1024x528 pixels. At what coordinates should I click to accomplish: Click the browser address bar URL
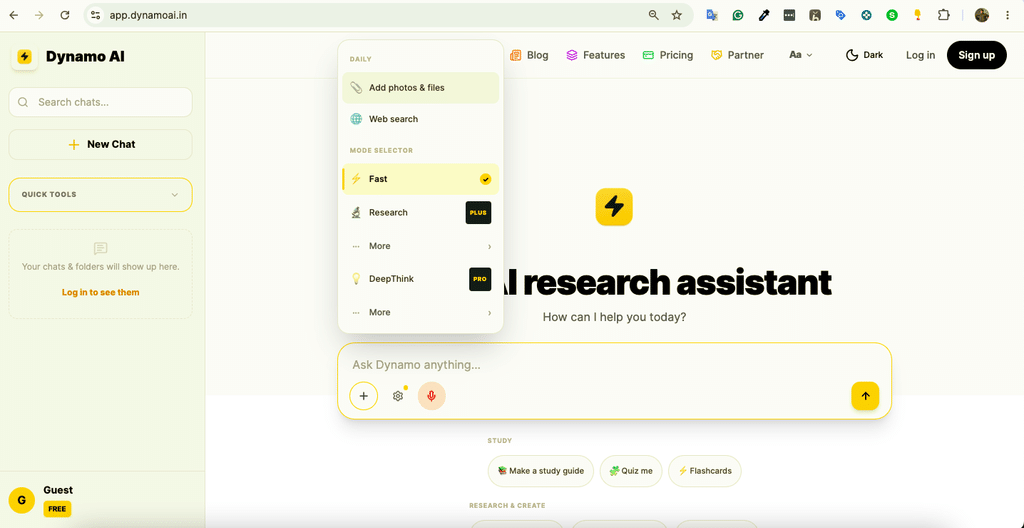click(x=148, y=15)
